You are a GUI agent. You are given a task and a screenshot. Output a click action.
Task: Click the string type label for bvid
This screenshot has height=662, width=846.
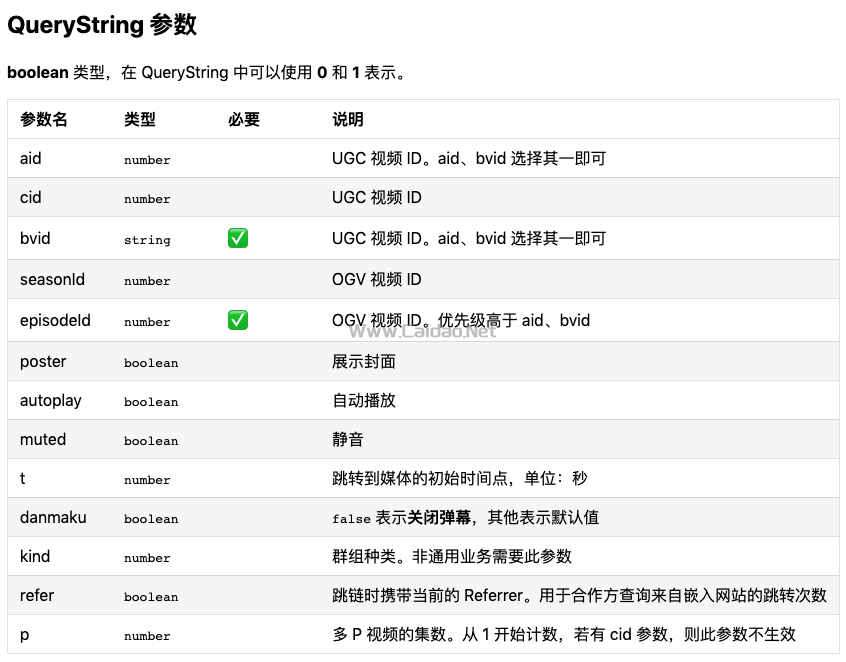pyautogui.click(x=147, y=240)
